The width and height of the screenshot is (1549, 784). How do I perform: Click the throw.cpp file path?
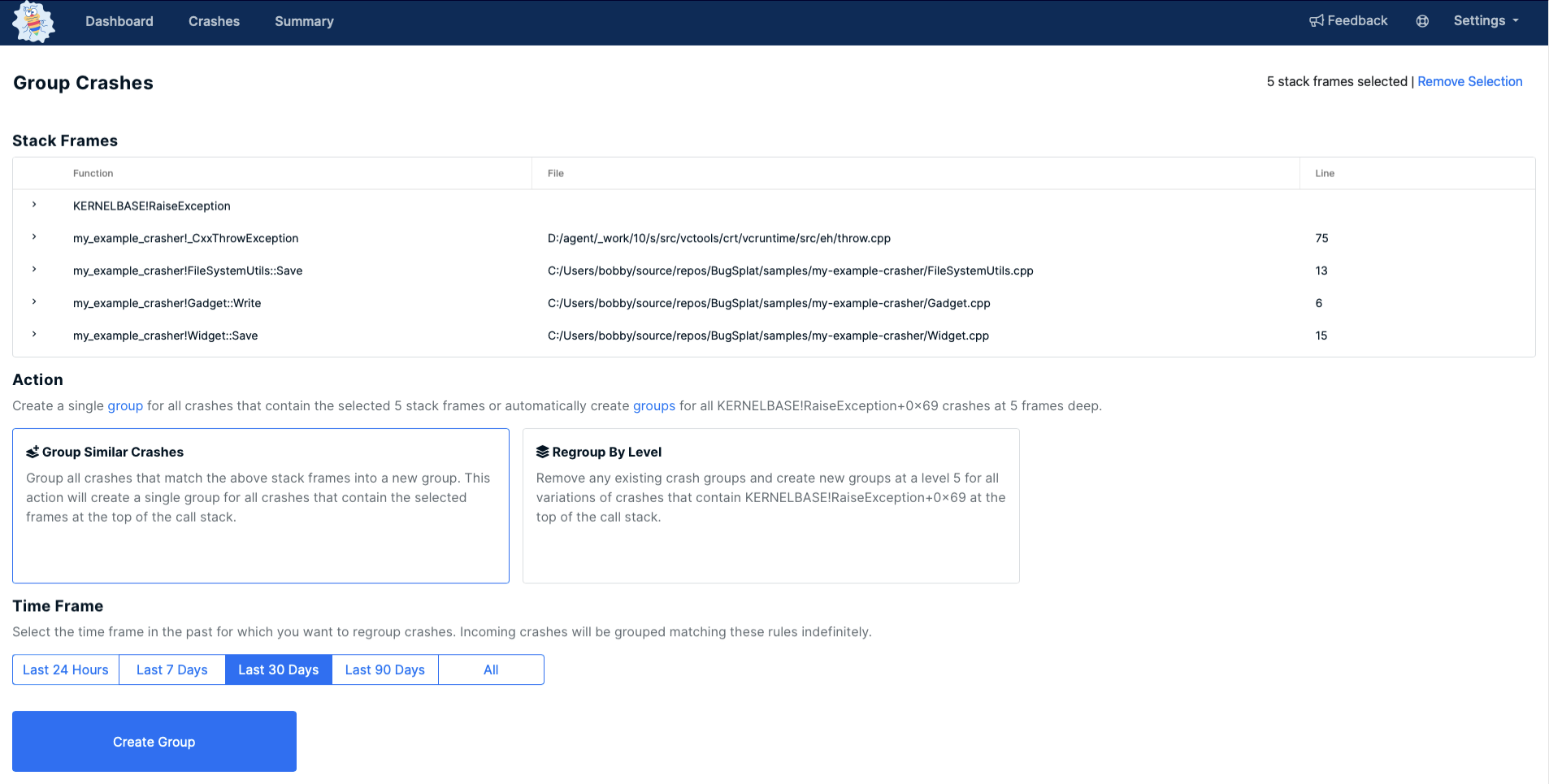pyautogui.click(x=719, y=238)
